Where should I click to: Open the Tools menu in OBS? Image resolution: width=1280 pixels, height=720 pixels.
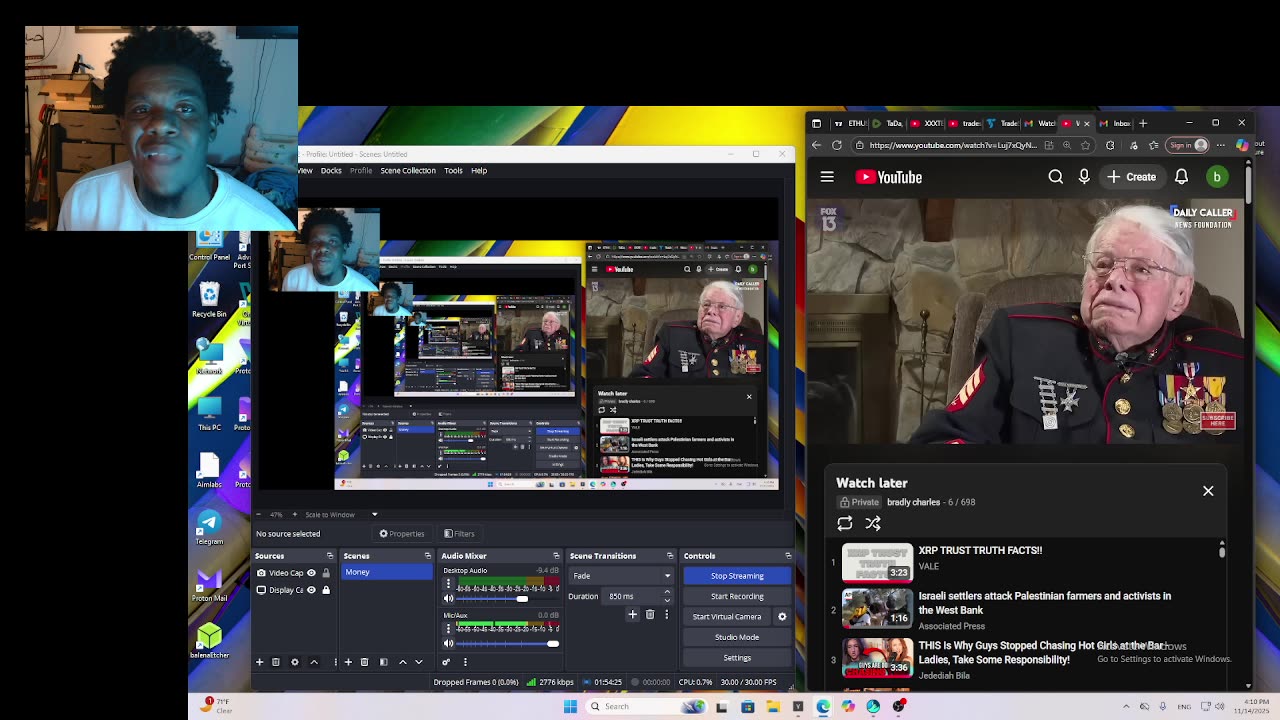coord(453,171)
